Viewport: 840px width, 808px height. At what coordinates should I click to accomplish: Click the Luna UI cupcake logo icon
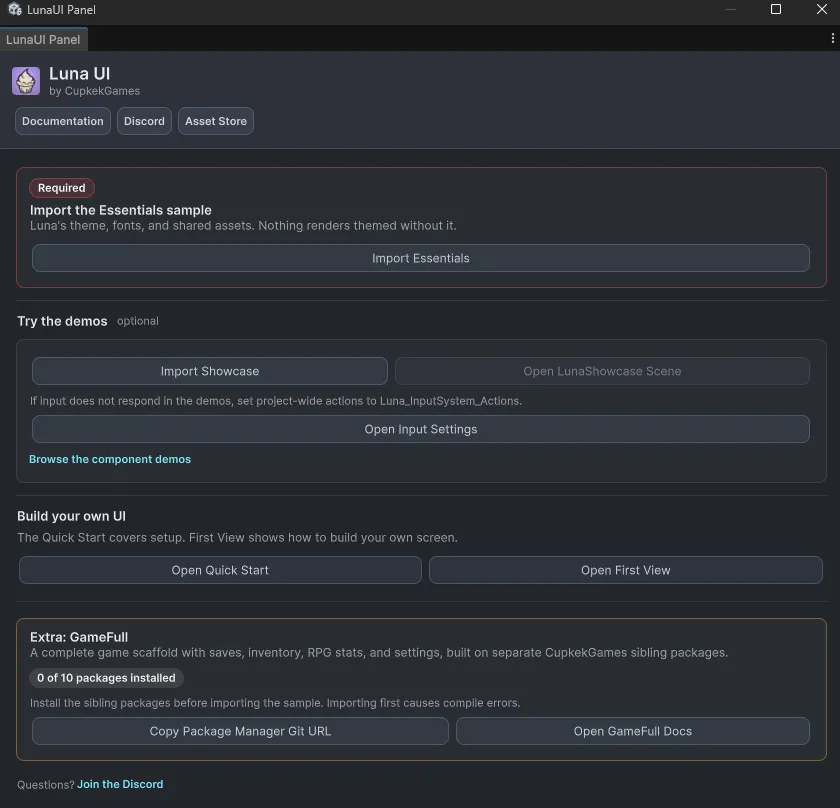(26, 81)
